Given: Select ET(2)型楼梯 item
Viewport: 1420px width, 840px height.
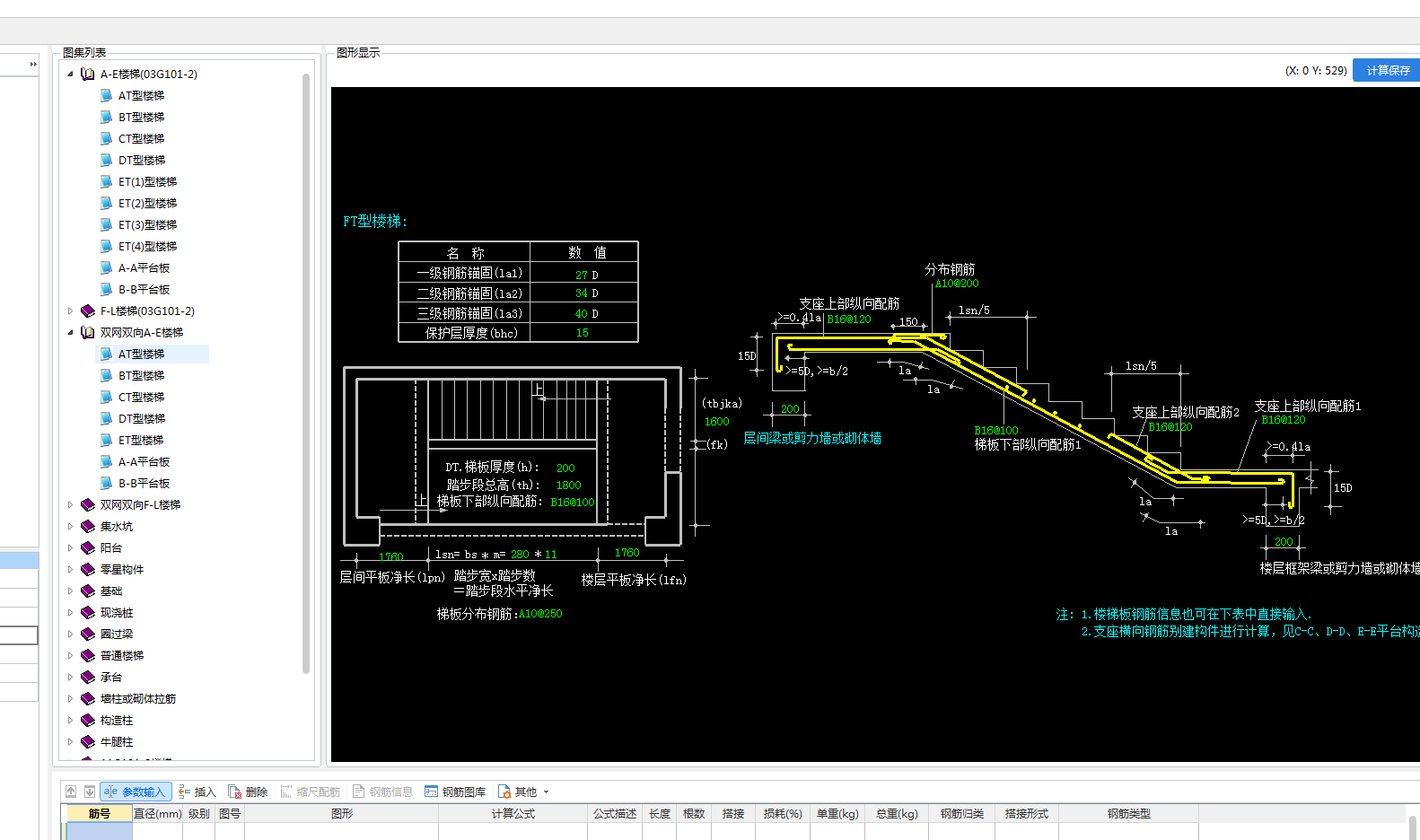Looking at the screenshot, I should click(147, 204).
